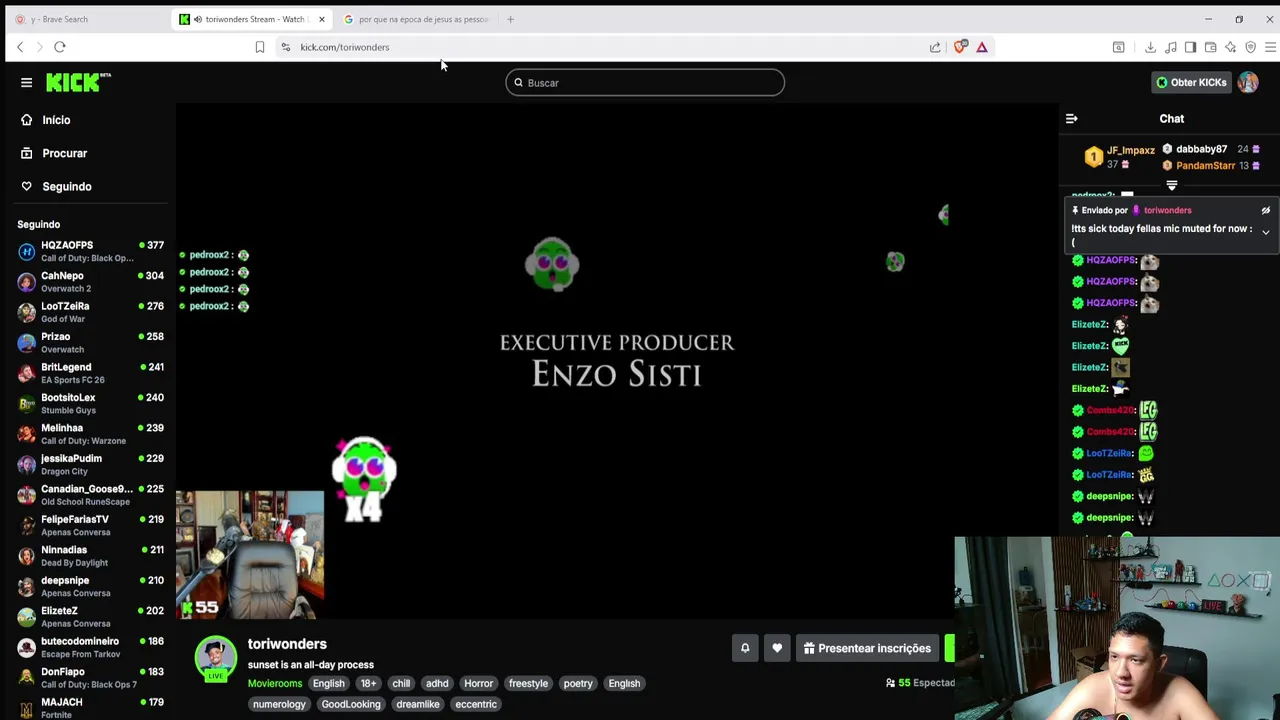Click the kick.com address bar
This screenshot has width=1280, height=720.
[x=600, y=47]
